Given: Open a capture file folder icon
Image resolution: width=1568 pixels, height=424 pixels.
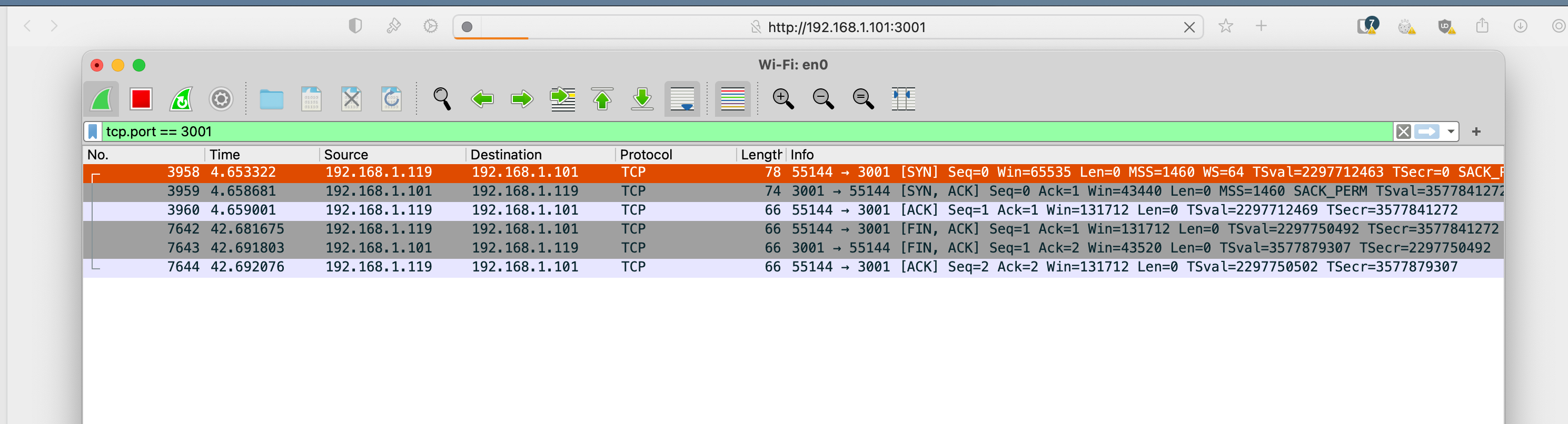Looking at the screenshot, I should 271,98.
